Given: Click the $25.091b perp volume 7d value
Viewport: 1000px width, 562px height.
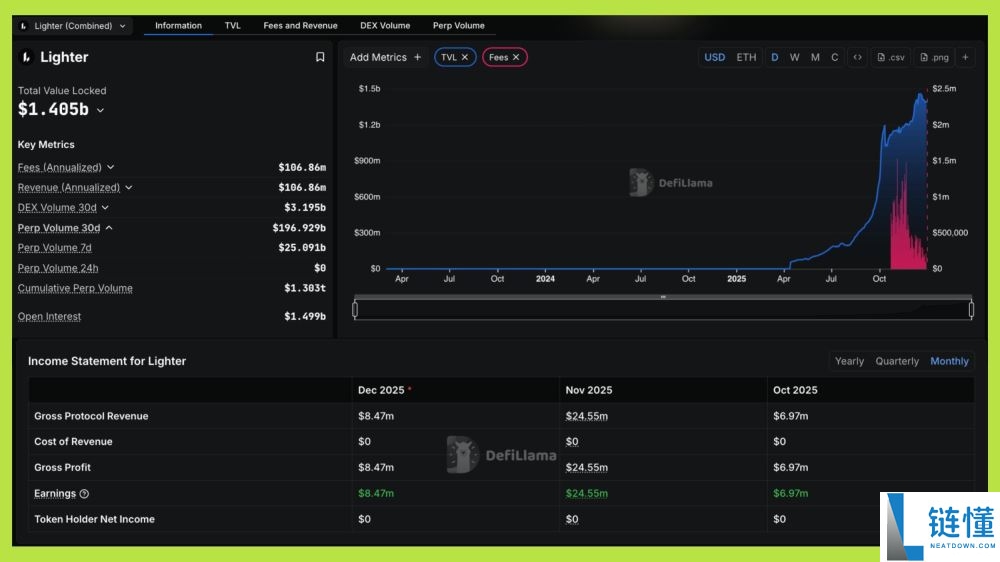Looking at the screenshot, I should click(302, 248).
